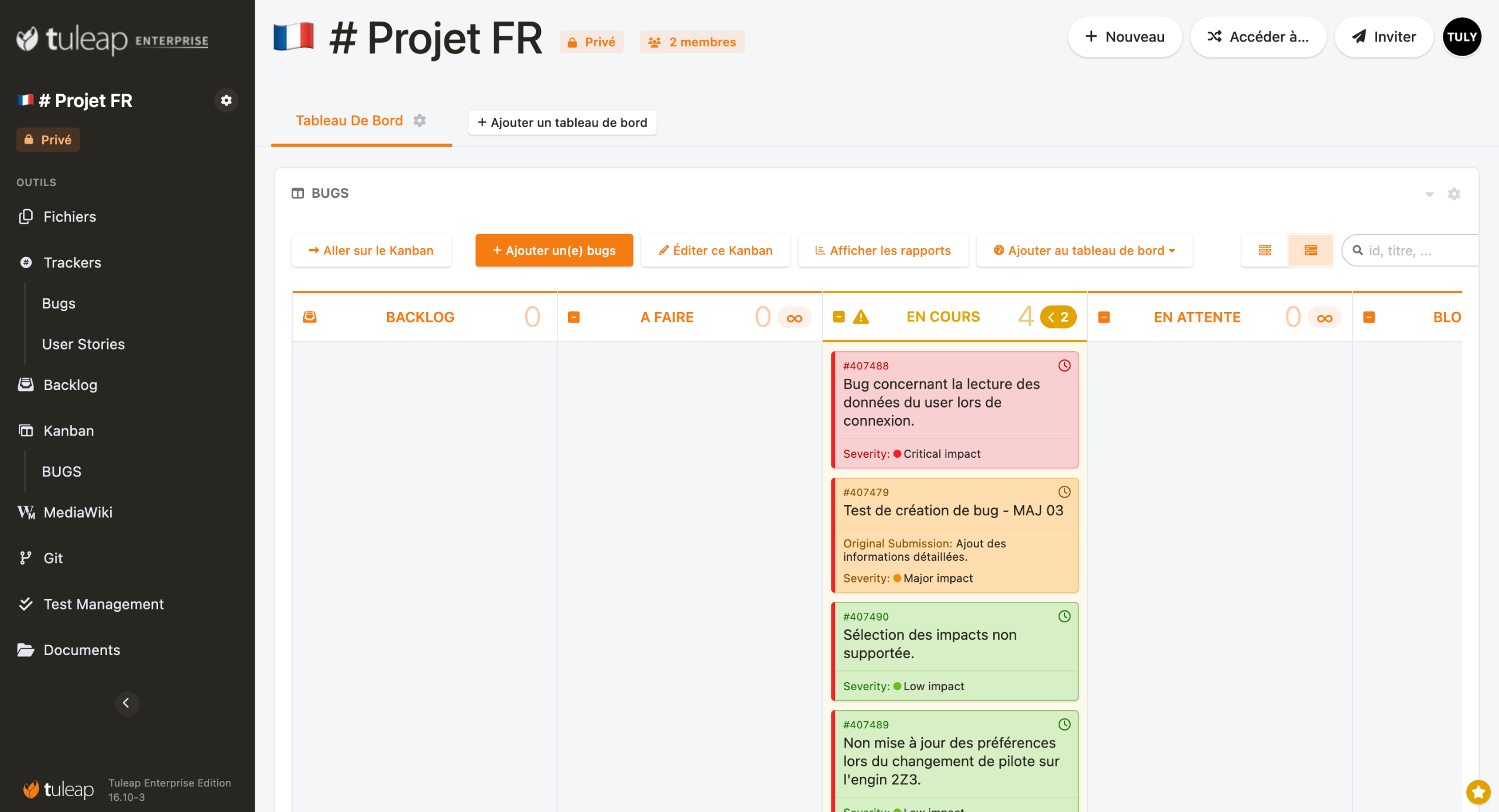Click clock icon on card #407488
This screenshot has height=812, width=1499.
[x=1064, y=365]
